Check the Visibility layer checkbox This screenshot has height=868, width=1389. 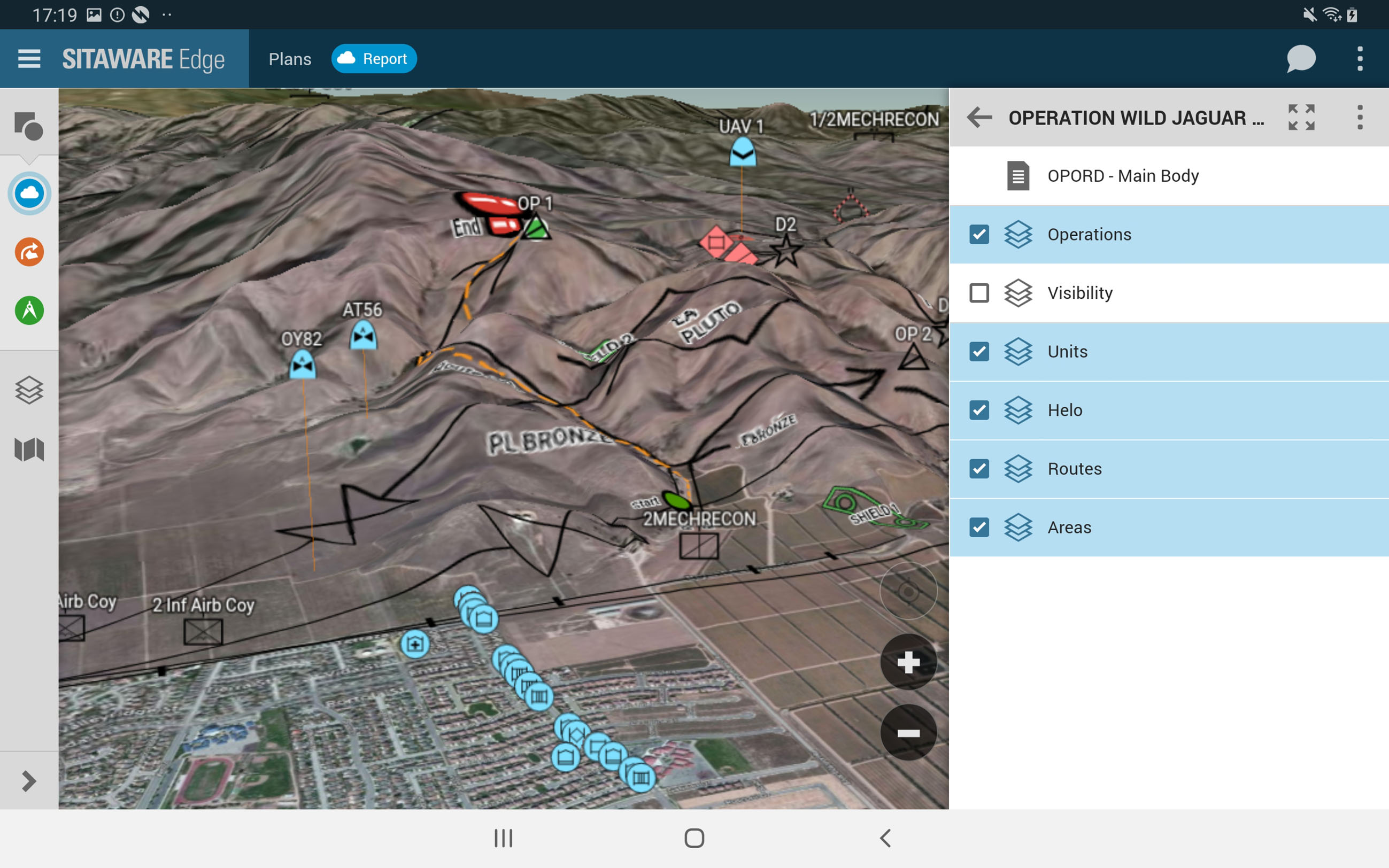(x=979, y=293)
